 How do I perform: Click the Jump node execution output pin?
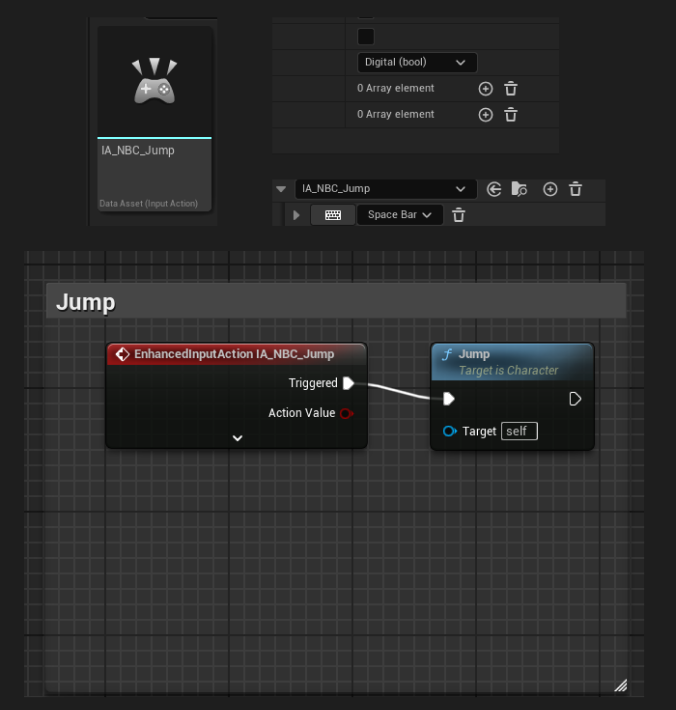coord(575,399)
